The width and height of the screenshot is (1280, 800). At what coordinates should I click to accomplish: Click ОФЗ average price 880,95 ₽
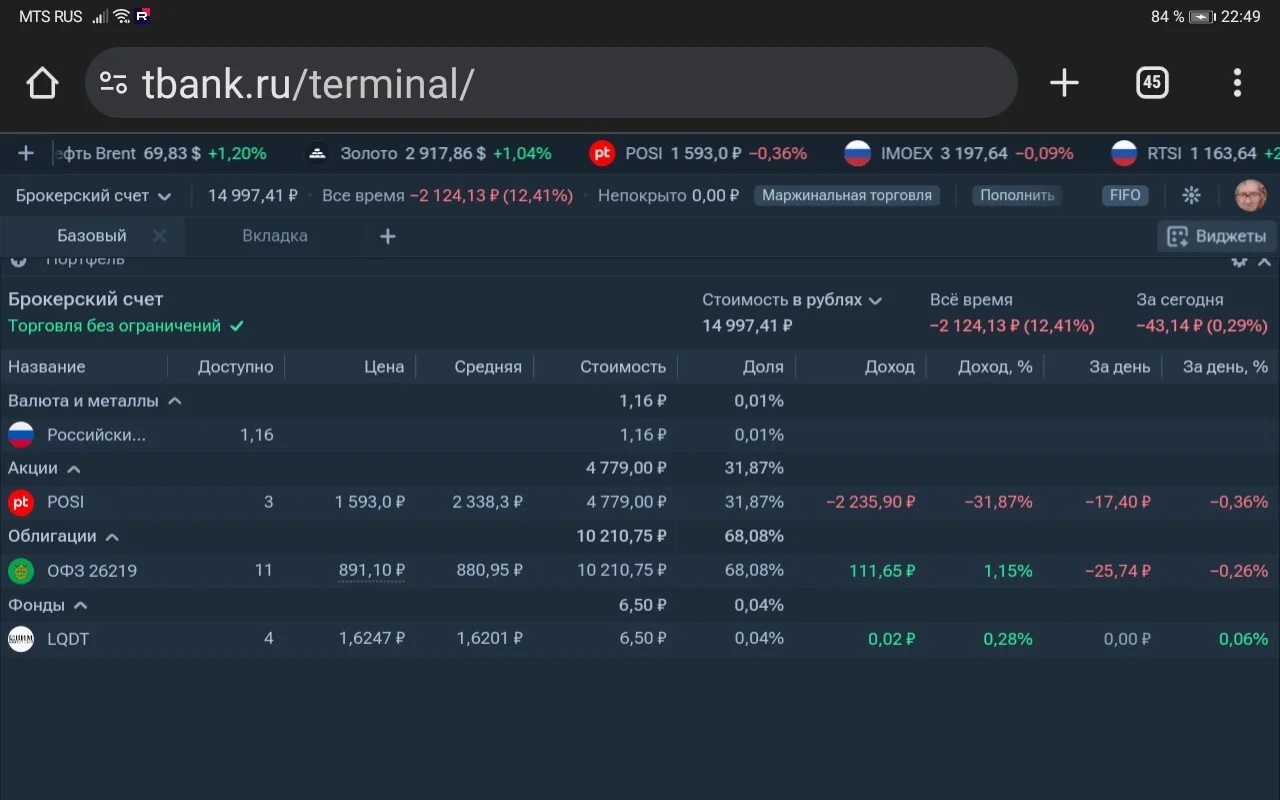tap(490, 570)
